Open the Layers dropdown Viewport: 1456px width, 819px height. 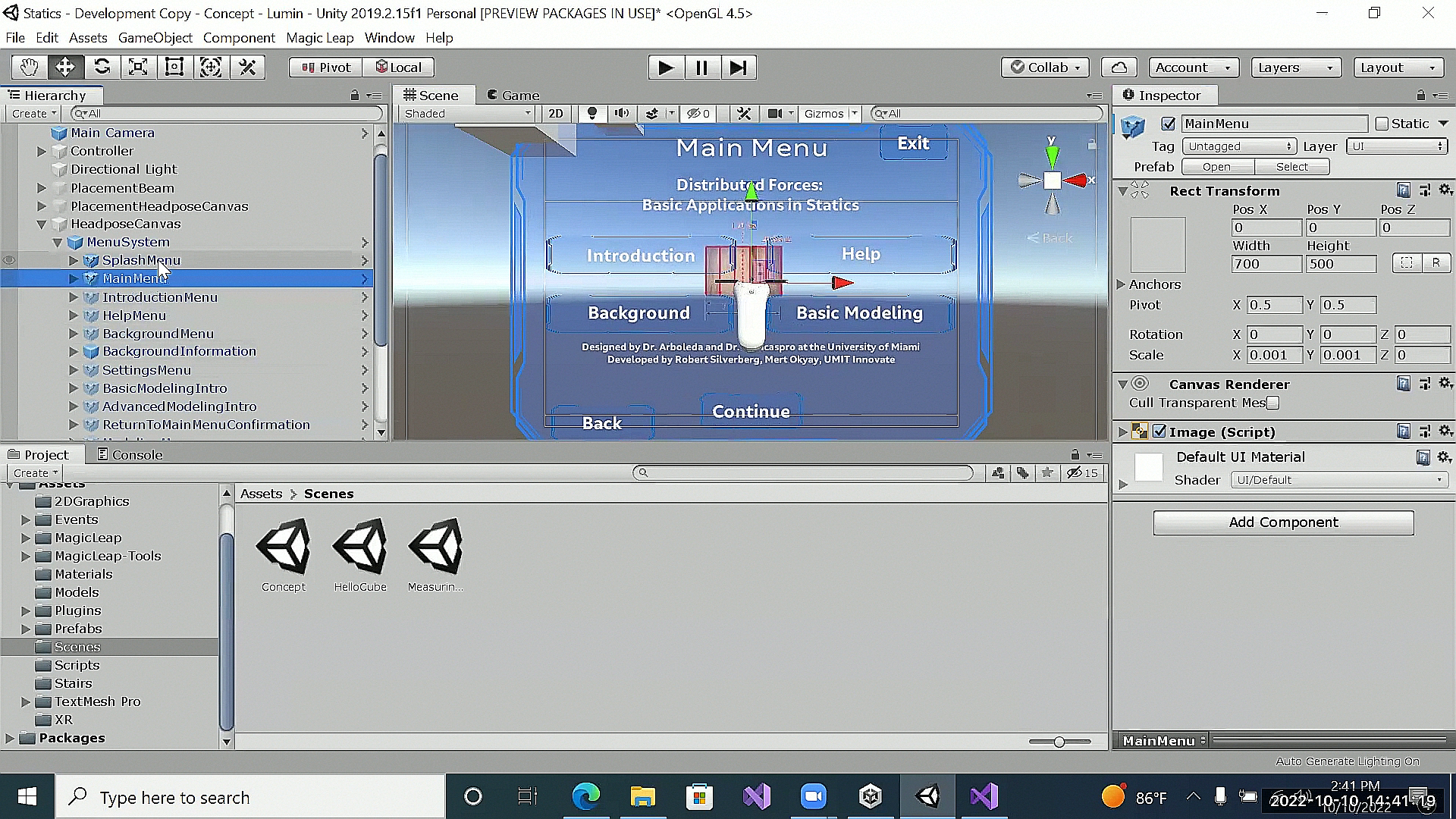click(1295, 67)
